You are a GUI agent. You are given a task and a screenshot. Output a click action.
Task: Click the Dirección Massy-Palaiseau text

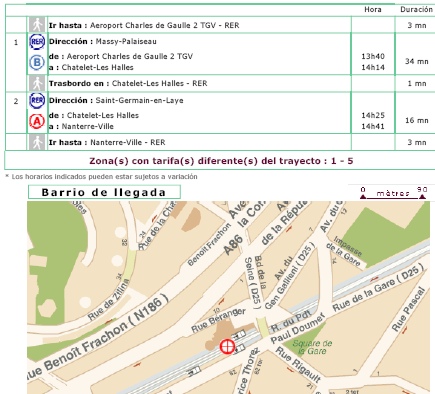click(x=103, y=42)
